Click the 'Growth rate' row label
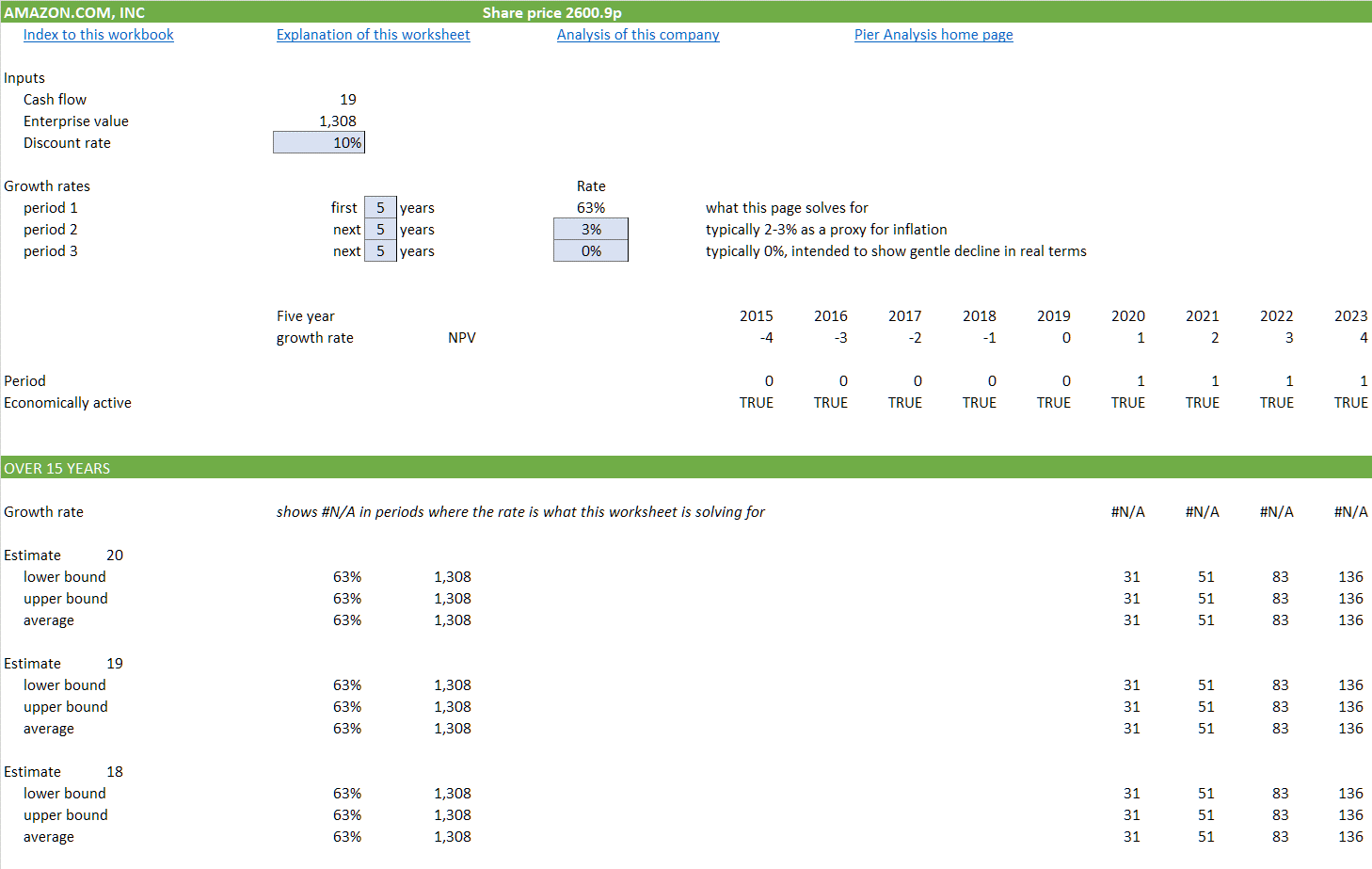1372x869 pixels. [x=43, y=511]
